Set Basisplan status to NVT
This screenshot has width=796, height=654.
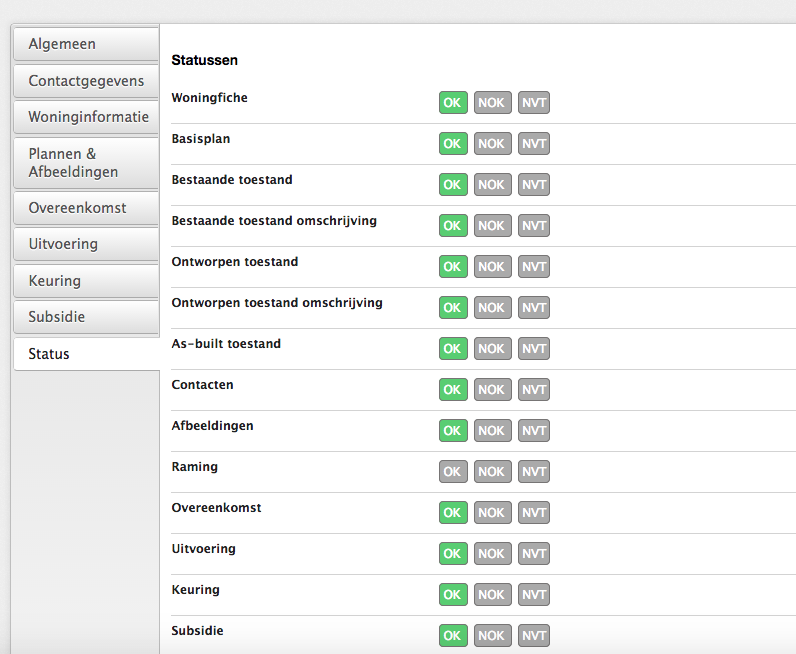click(x=534, y=144)
